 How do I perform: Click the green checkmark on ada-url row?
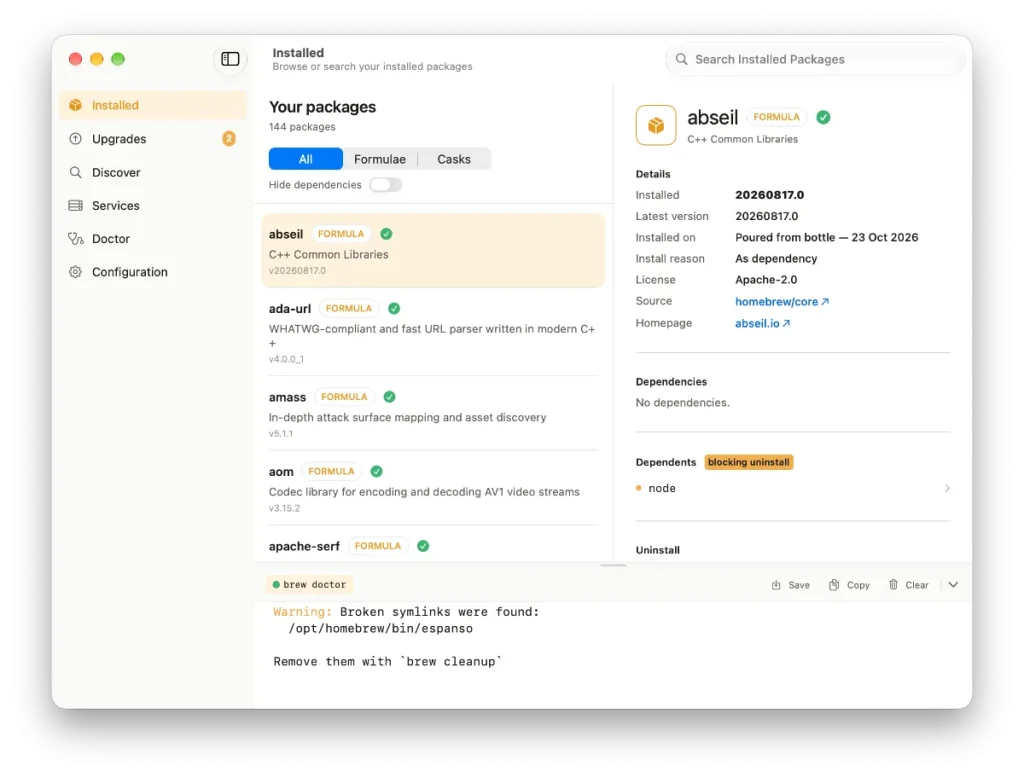394,308
